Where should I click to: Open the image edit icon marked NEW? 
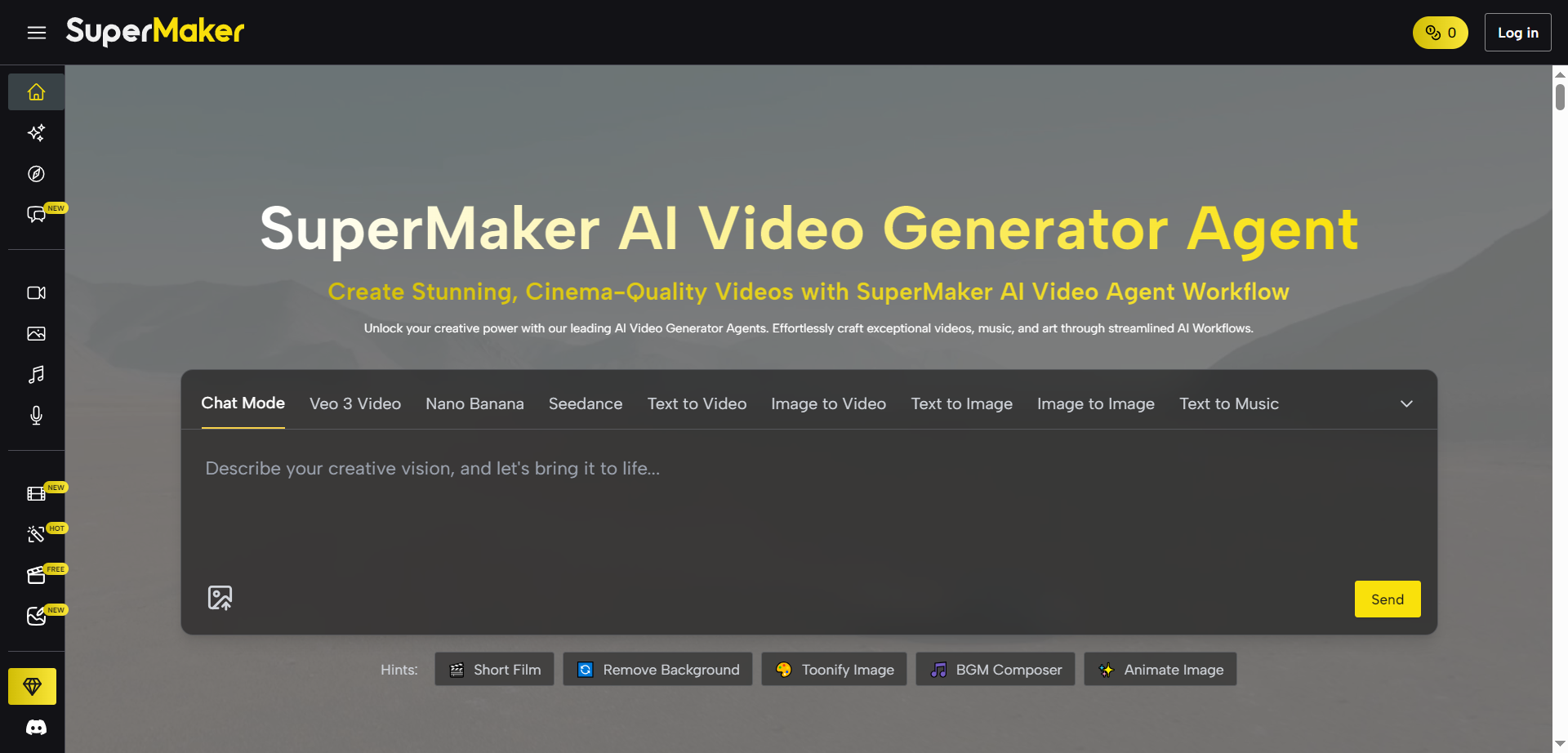[x=36, y=616]
